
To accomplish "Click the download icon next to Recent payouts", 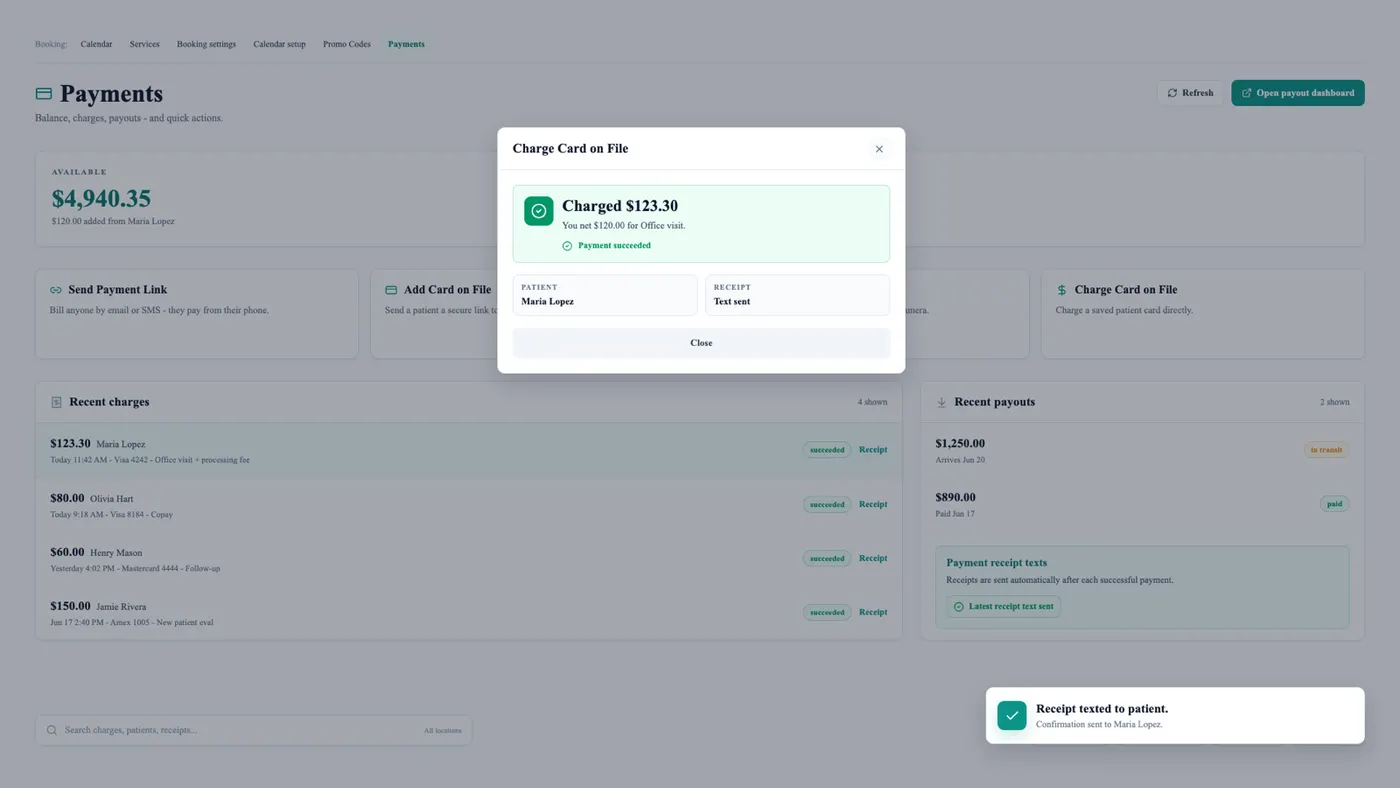I will coord(941,402).
